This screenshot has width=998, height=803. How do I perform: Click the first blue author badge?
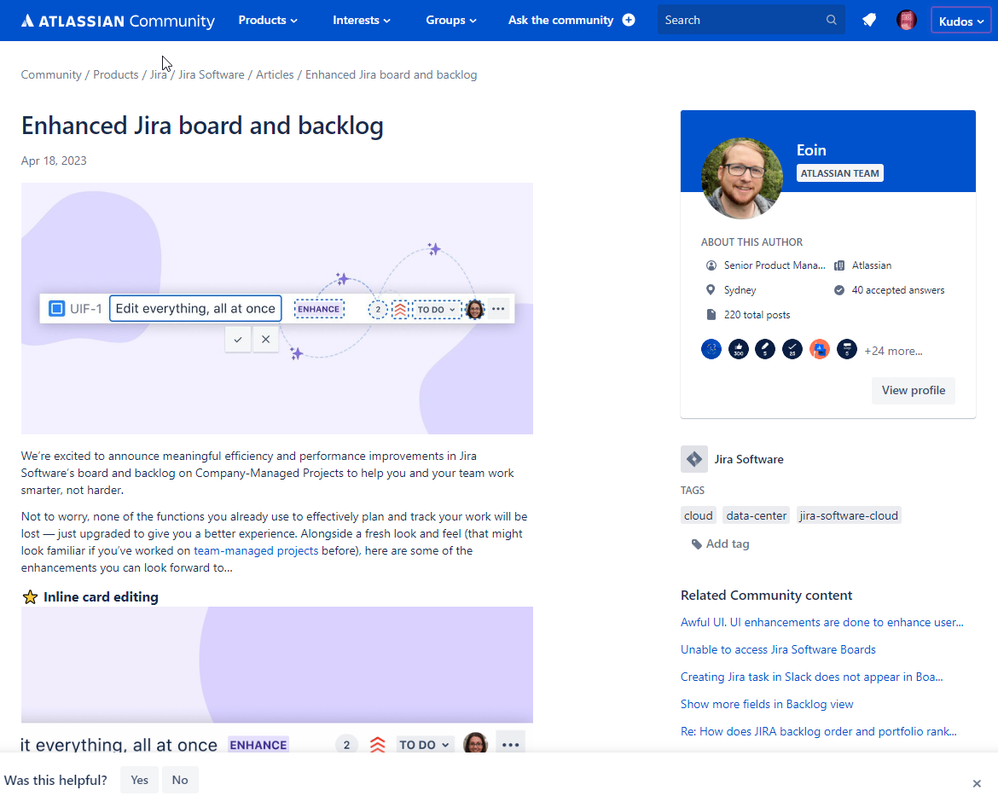[711, 349]
